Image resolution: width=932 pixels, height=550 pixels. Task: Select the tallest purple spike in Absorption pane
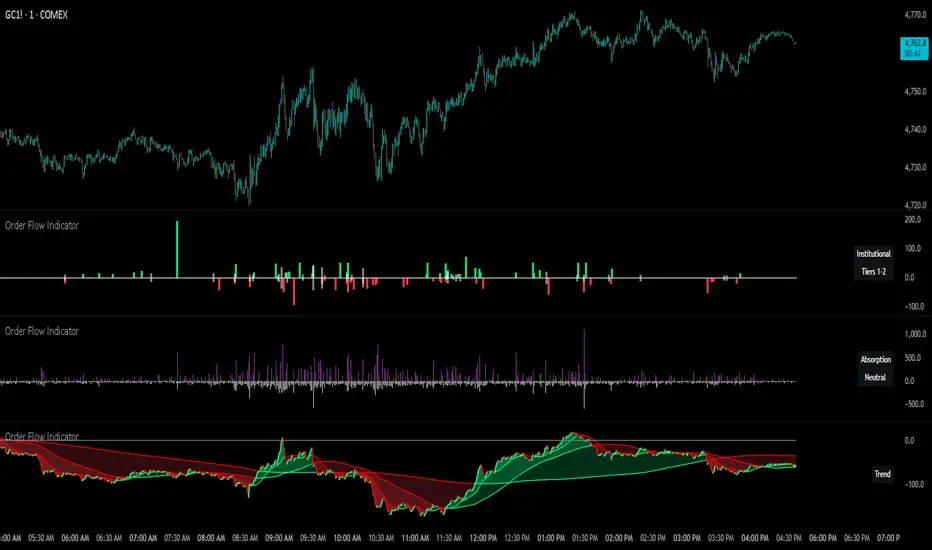click(584, 355)
